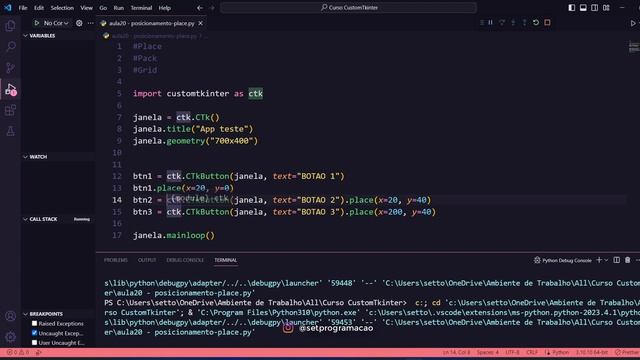
Task: Open the Edit menu
Action: point(39,8)
